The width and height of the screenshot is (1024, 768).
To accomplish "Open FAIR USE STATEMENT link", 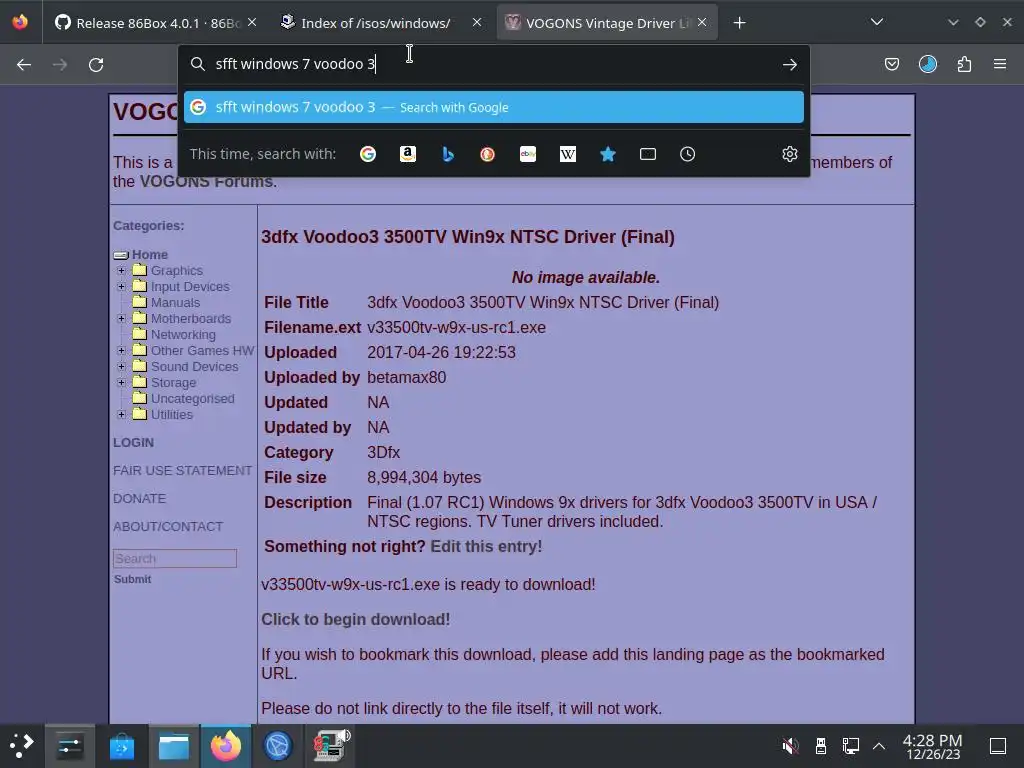I will coord(182,470).
